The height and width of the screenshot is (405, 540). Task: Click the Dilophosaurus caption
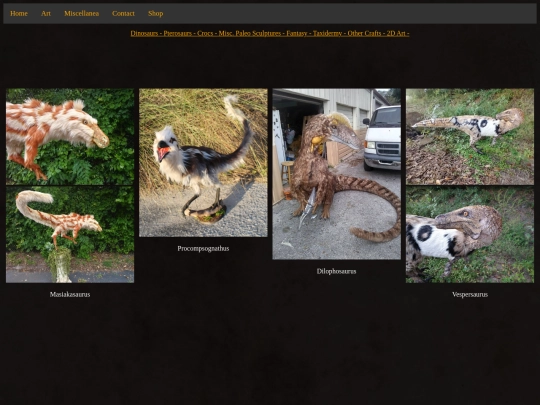336,271
